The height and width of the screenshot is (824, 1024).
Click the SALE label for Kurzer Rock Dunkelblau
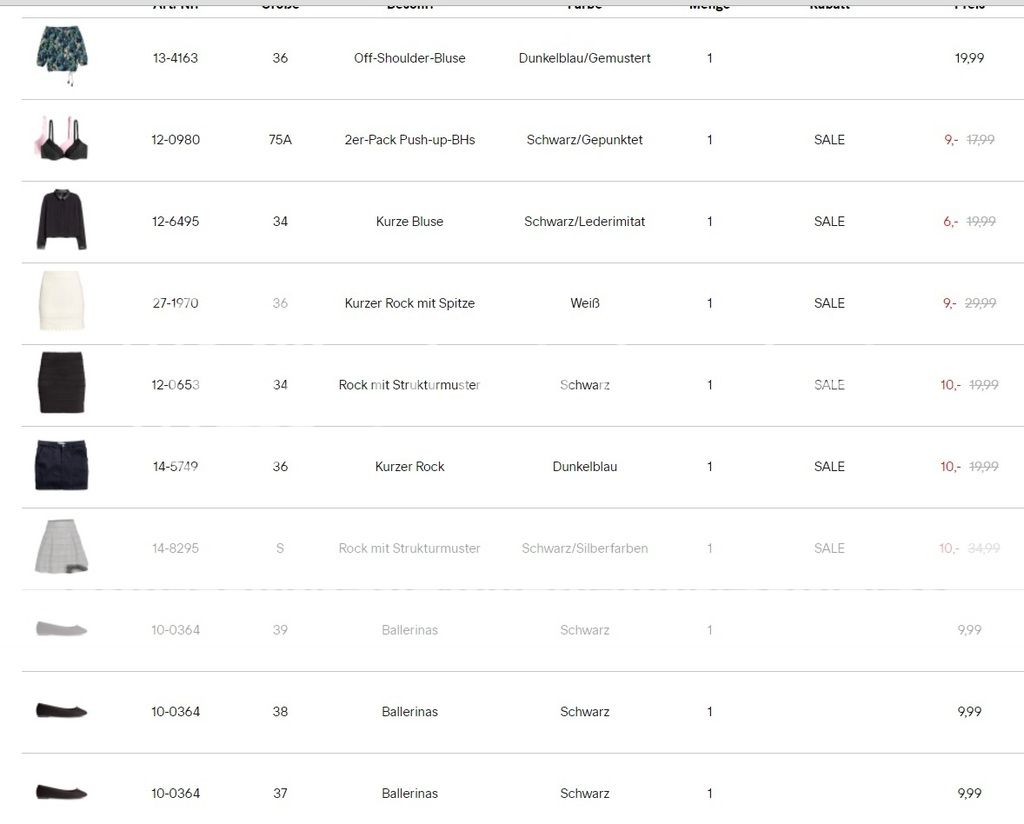tap(829, 466)
